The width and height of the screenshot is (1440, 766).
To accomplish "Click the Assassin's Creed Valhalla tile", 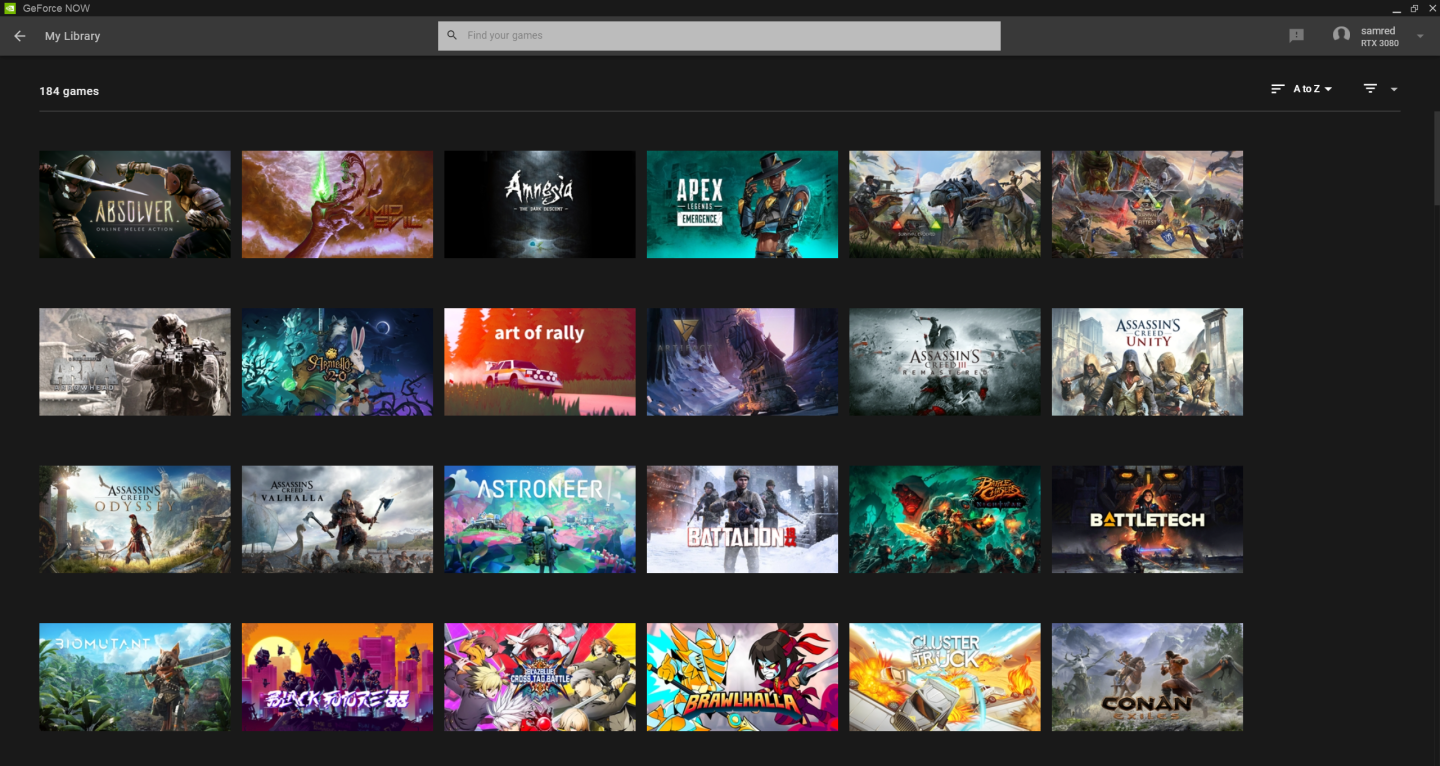I will click(337, 519).
